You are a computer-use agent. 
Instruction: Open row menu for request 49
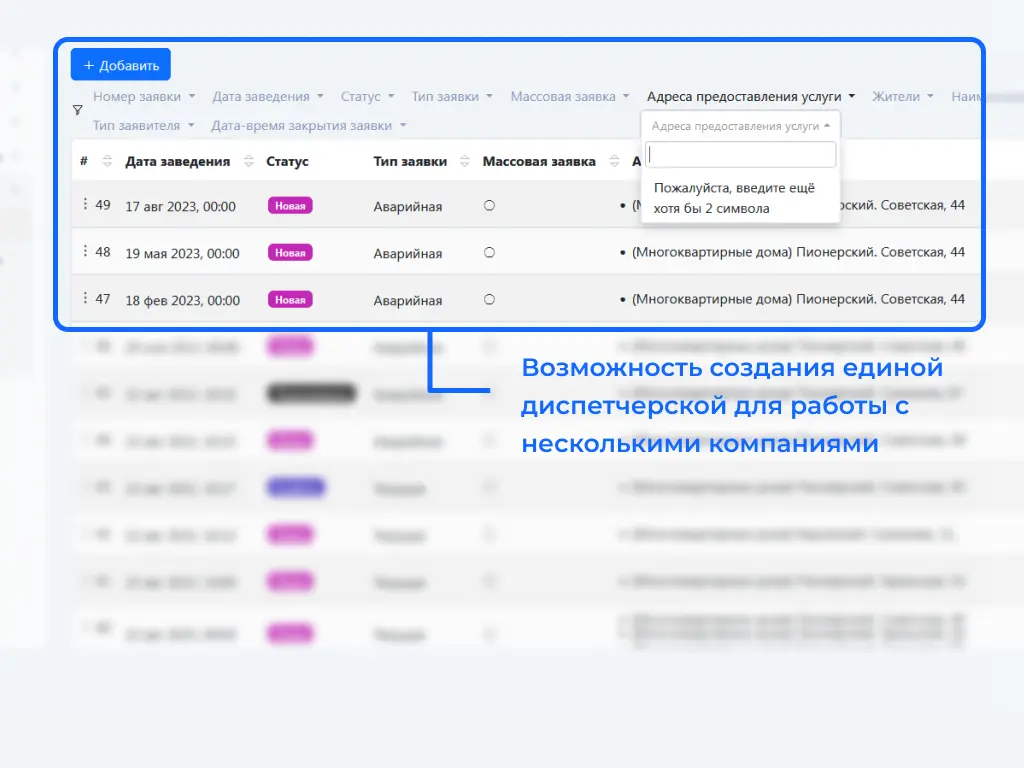pyautogui.click(x=85, y=205)
